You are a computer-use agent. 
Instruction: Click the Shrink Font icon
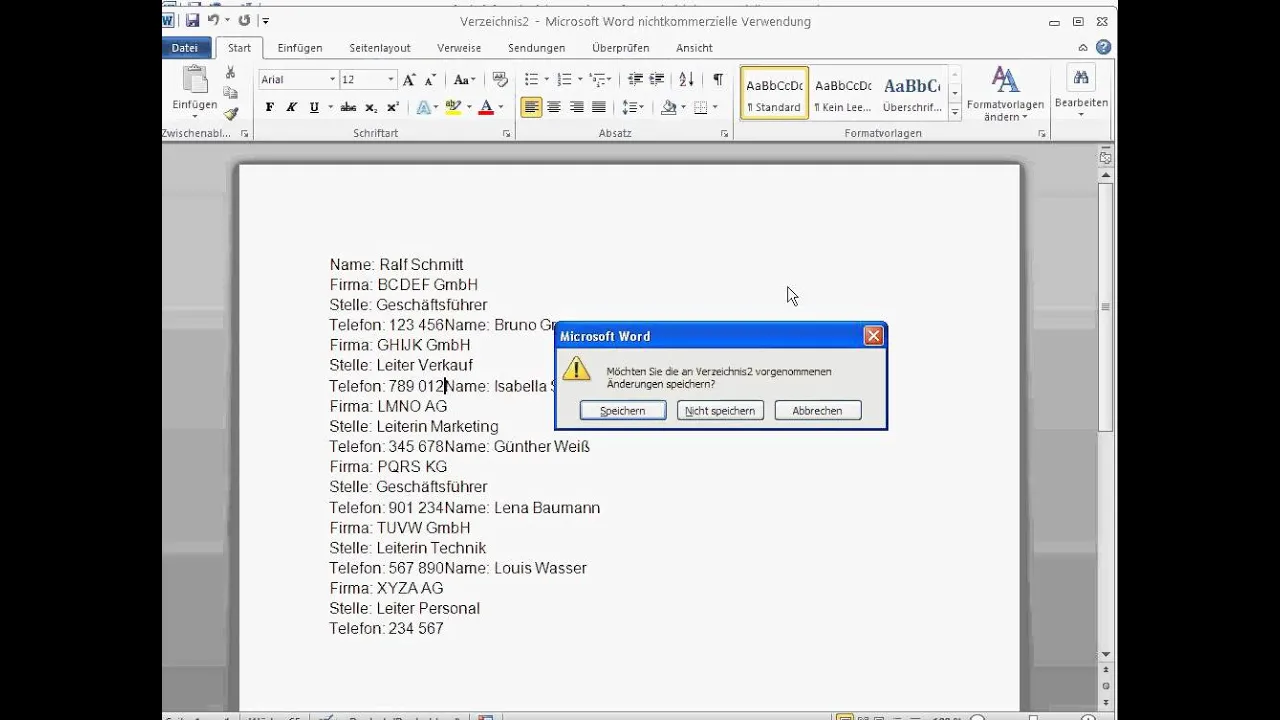click(430, 79)
